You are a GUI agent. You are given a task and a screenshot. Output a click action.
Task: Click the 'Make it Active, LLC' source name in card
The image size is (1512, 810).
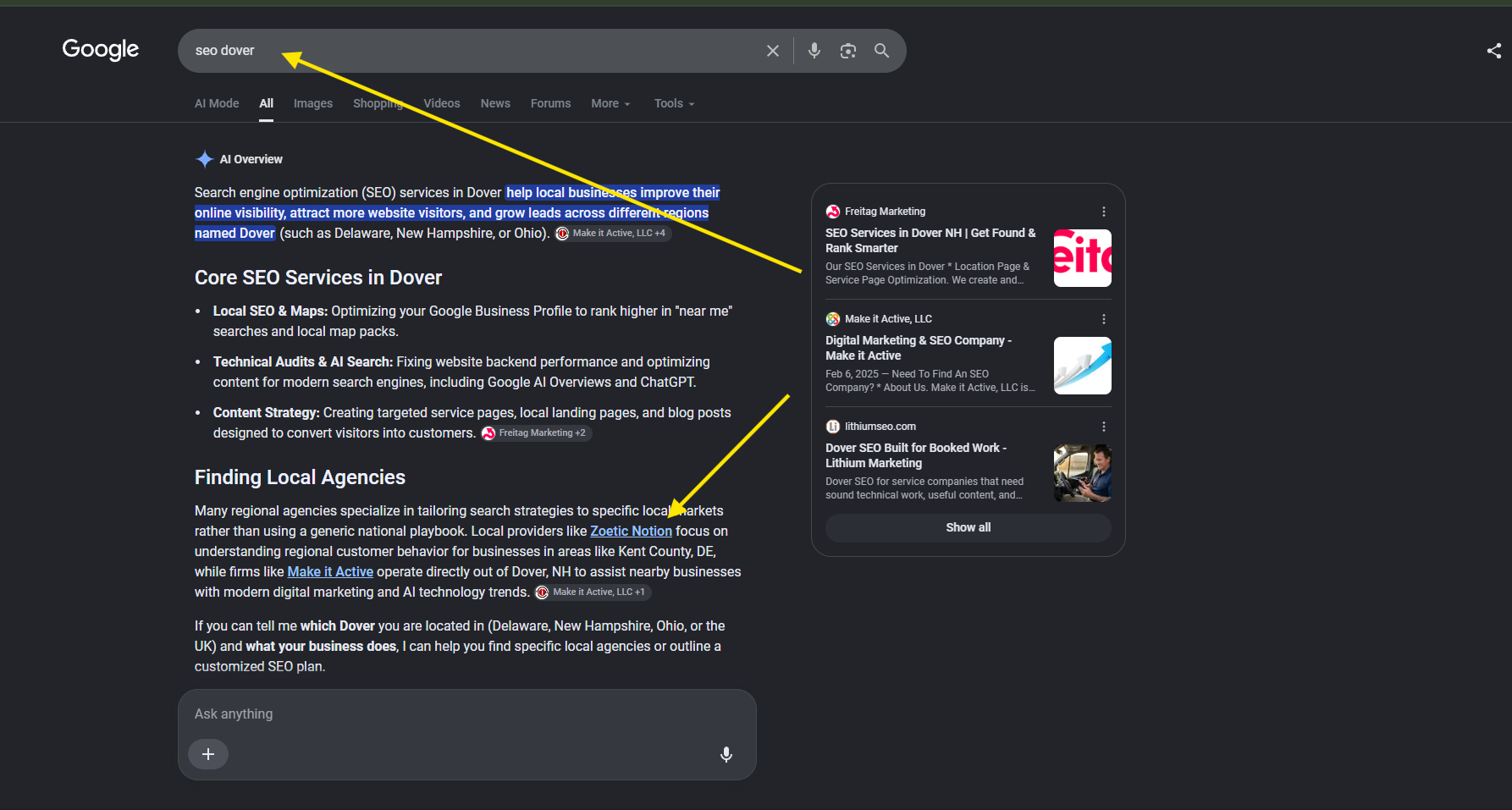(x=888, y=319)
